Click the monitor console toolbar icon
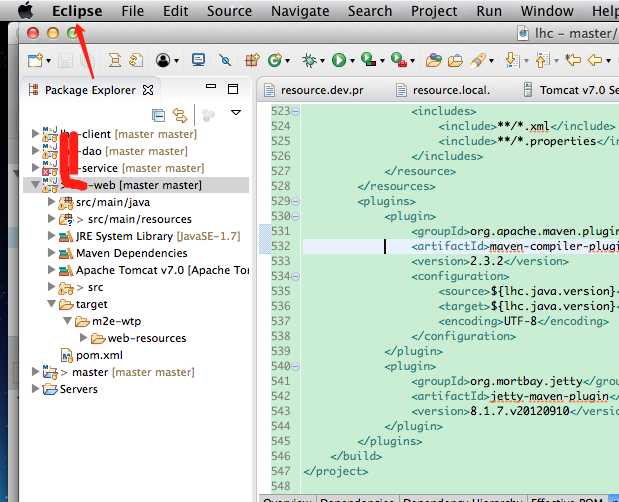The image size is (619, 502). pos(198,60)
